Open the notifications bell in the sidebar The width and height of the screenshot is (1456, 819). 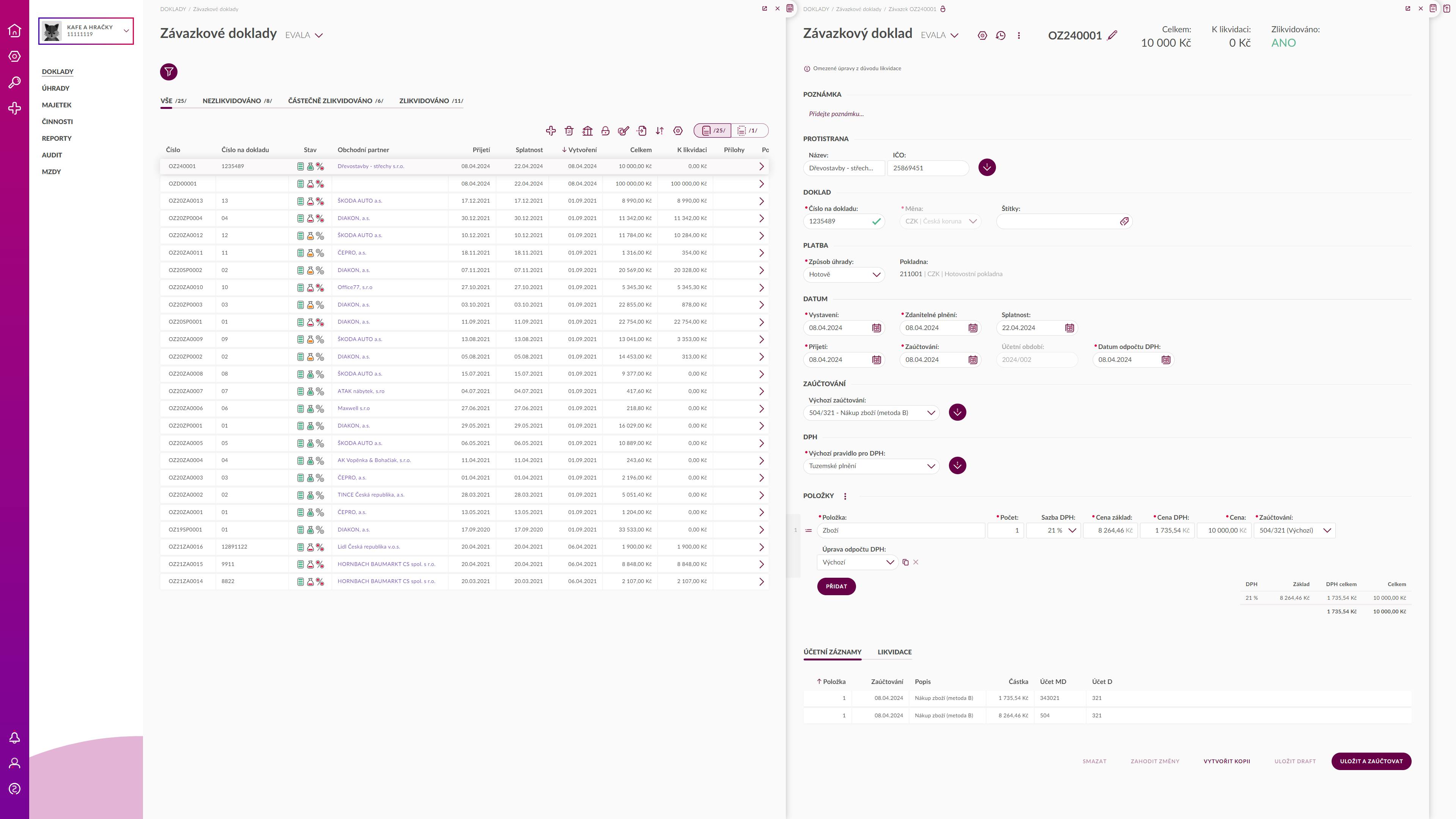coord(15,737)
